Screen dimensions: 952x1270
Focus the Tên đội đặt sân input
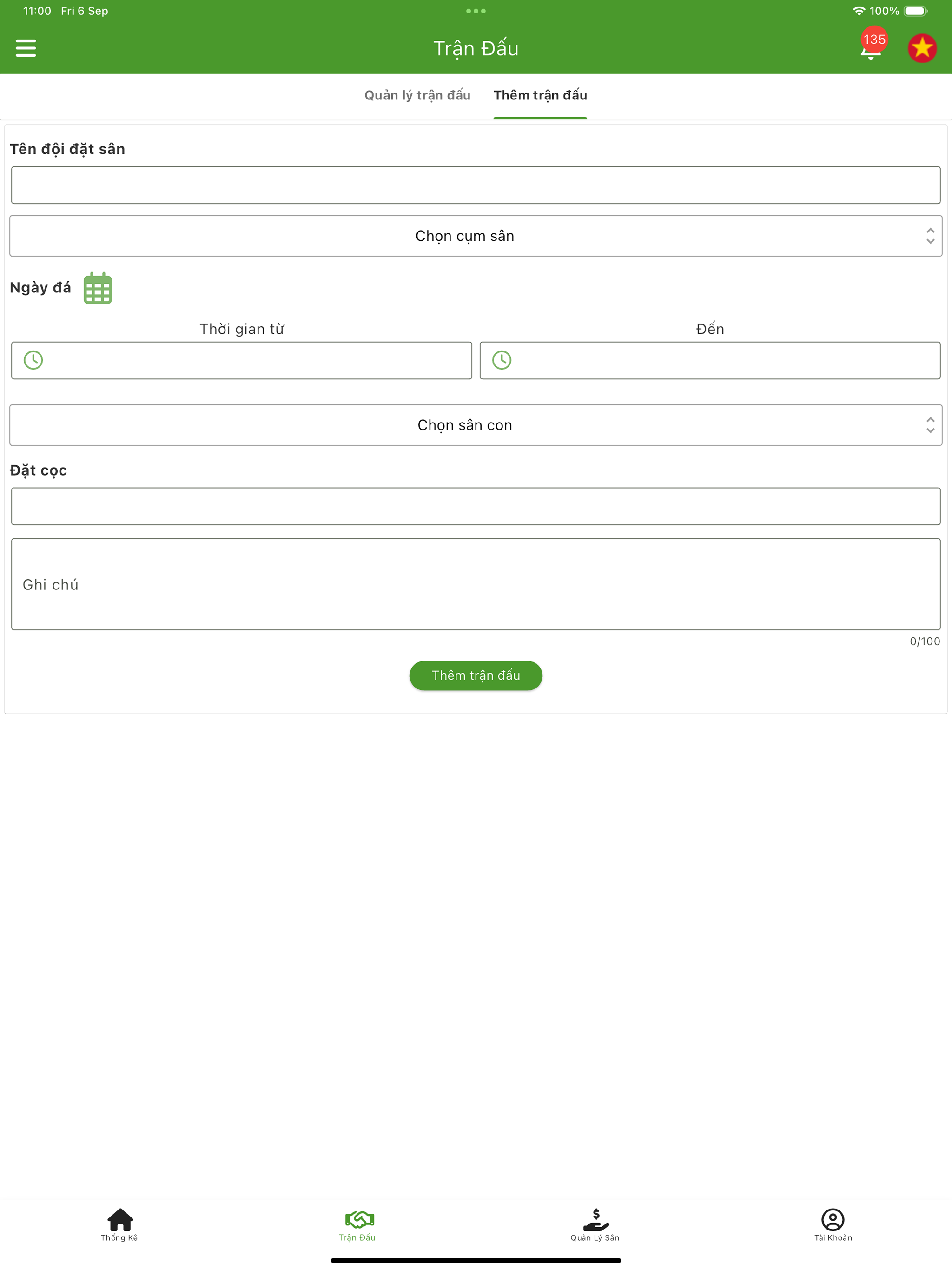tap(476, 185)
